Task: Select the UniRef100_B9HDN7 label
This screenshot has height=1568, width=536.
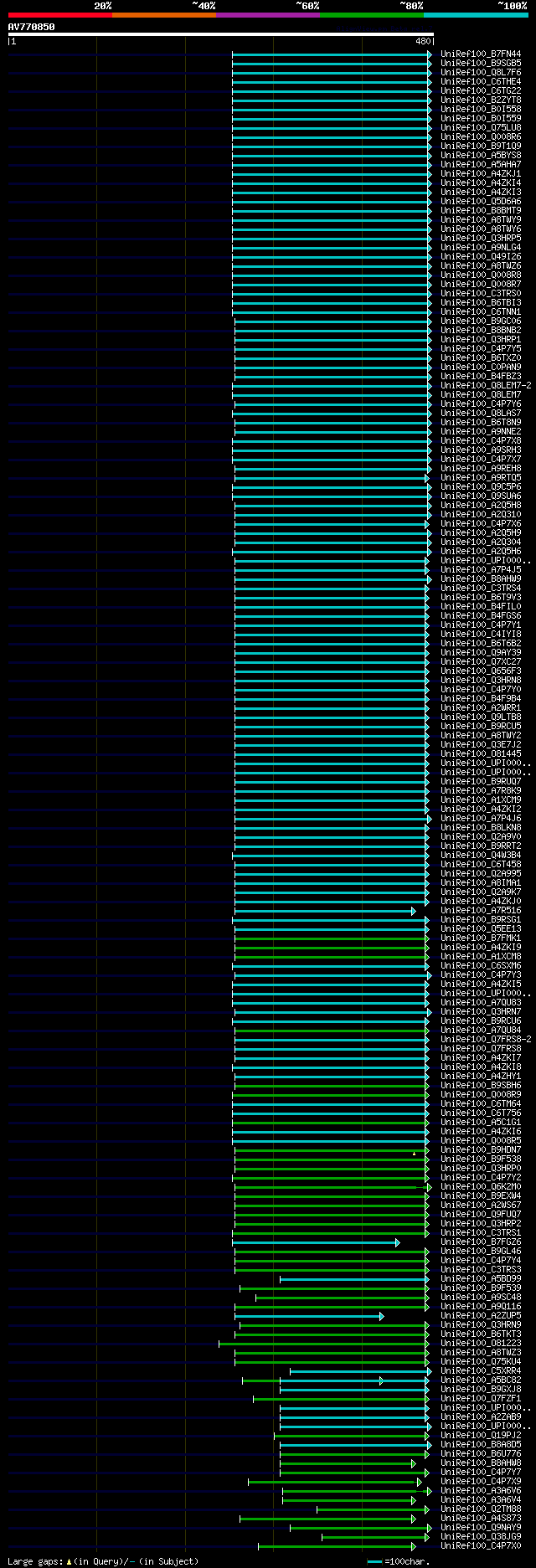Action: [x=481, y=1150]
